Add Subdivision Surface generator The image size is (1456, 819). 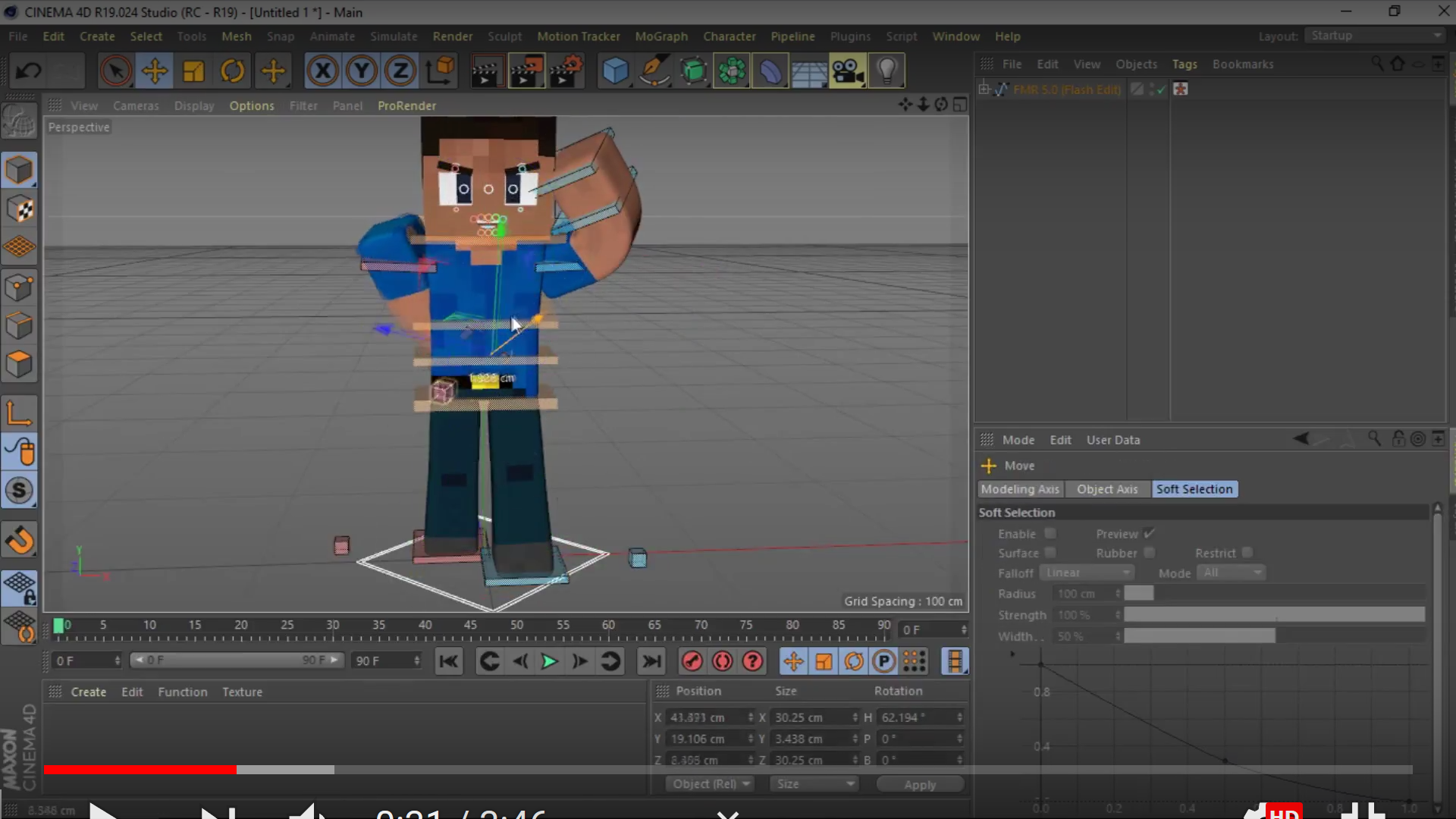click(693, 71)
